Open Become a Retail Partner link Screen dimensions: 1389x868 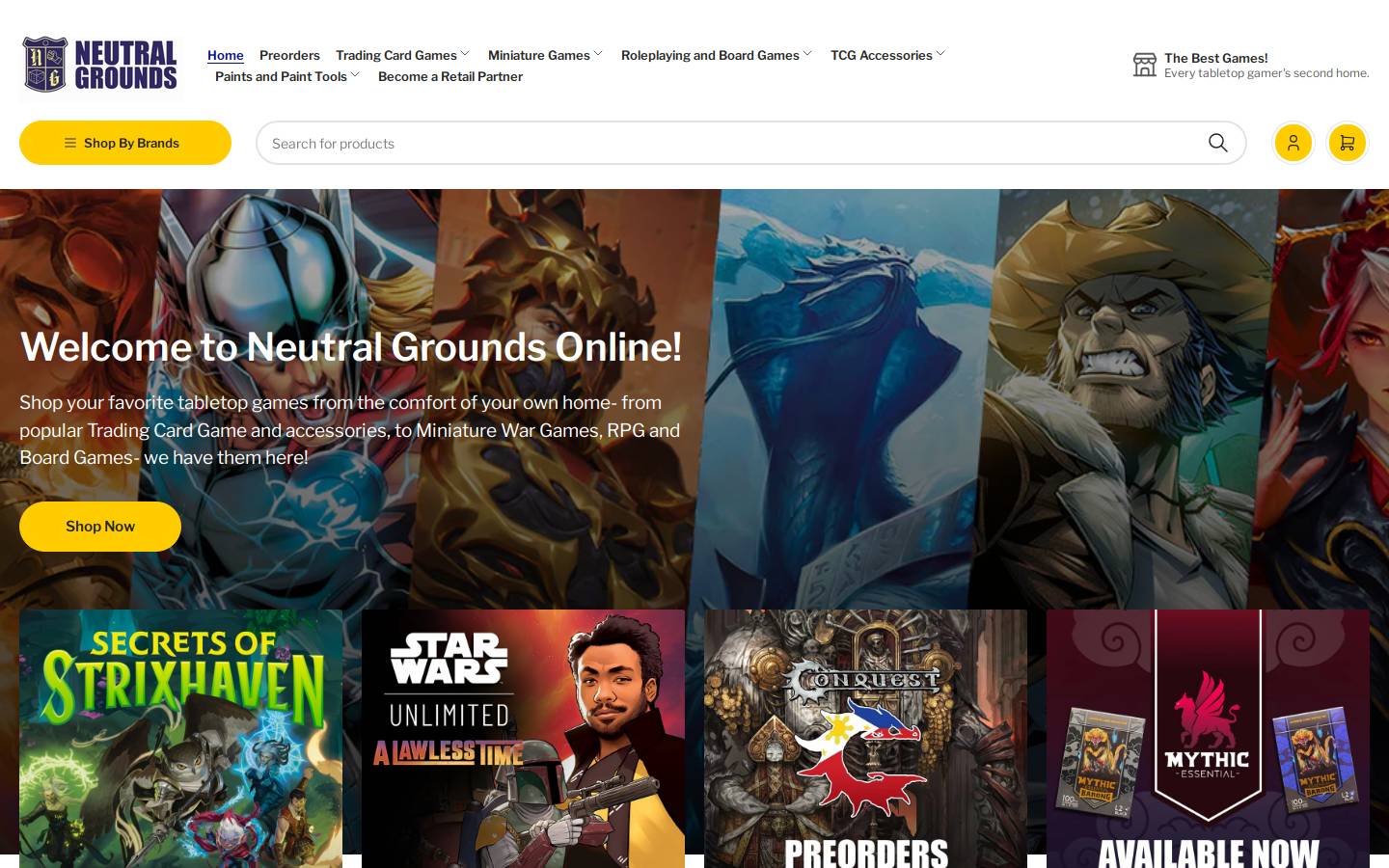[x=450, y=76]
